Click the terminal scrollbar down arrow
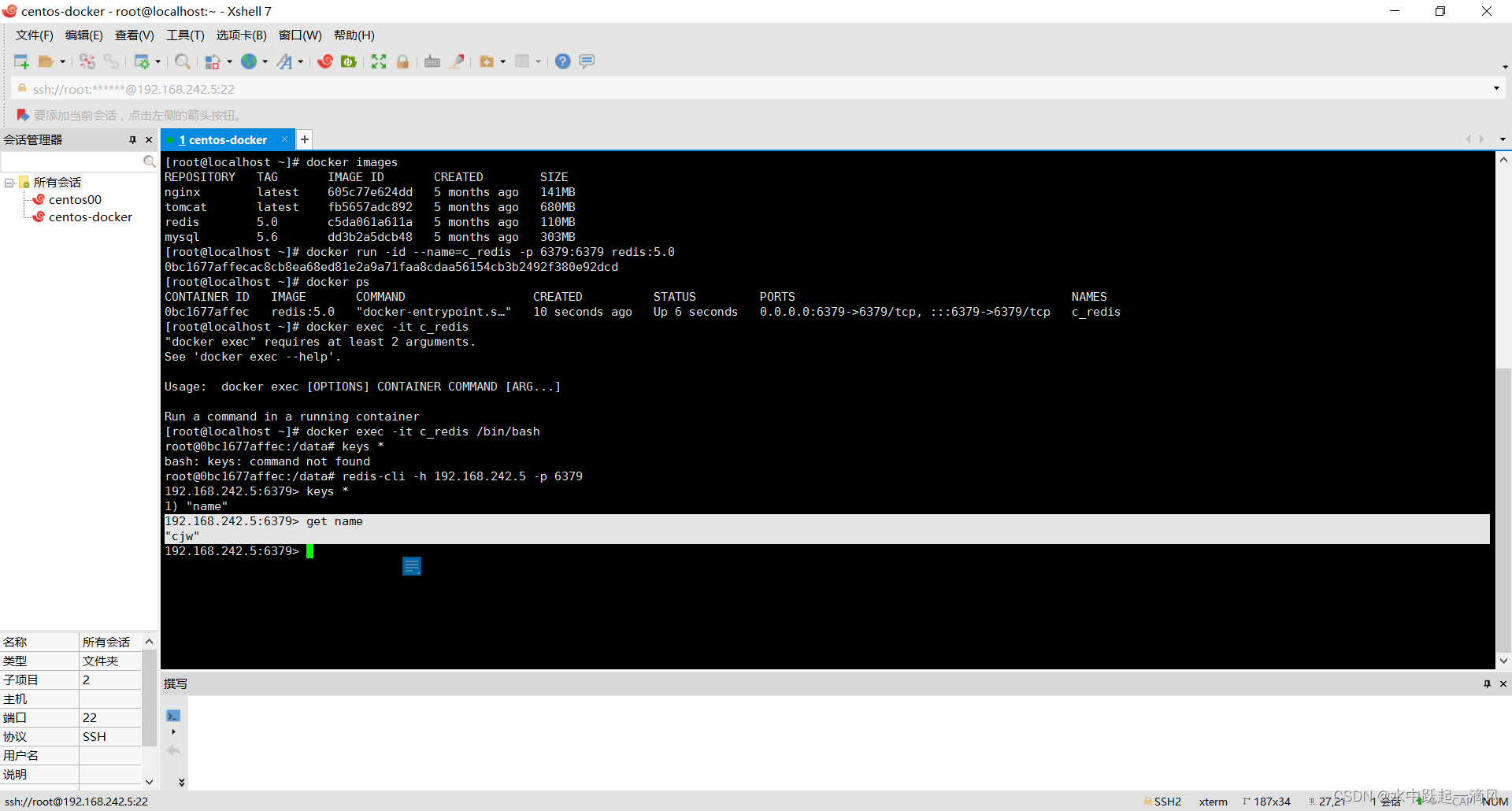This screenshot has width=1512, height=811. [x=1503, y=661]
